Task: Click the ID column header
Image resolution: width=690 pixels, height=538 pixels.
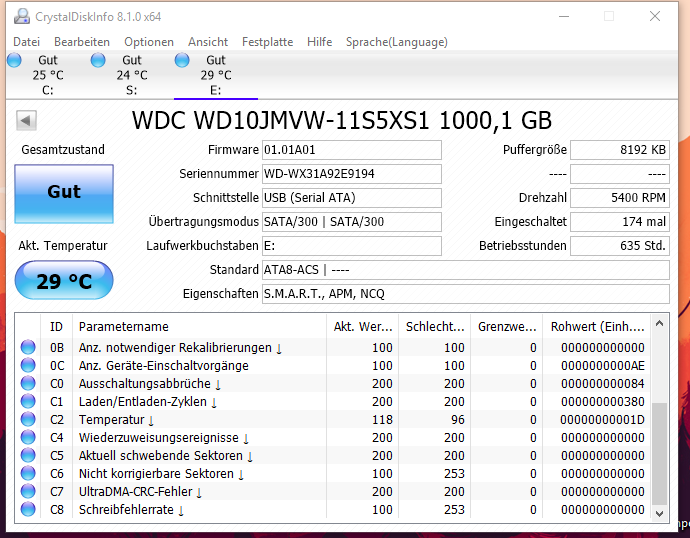Action: (x=56, y=326)
